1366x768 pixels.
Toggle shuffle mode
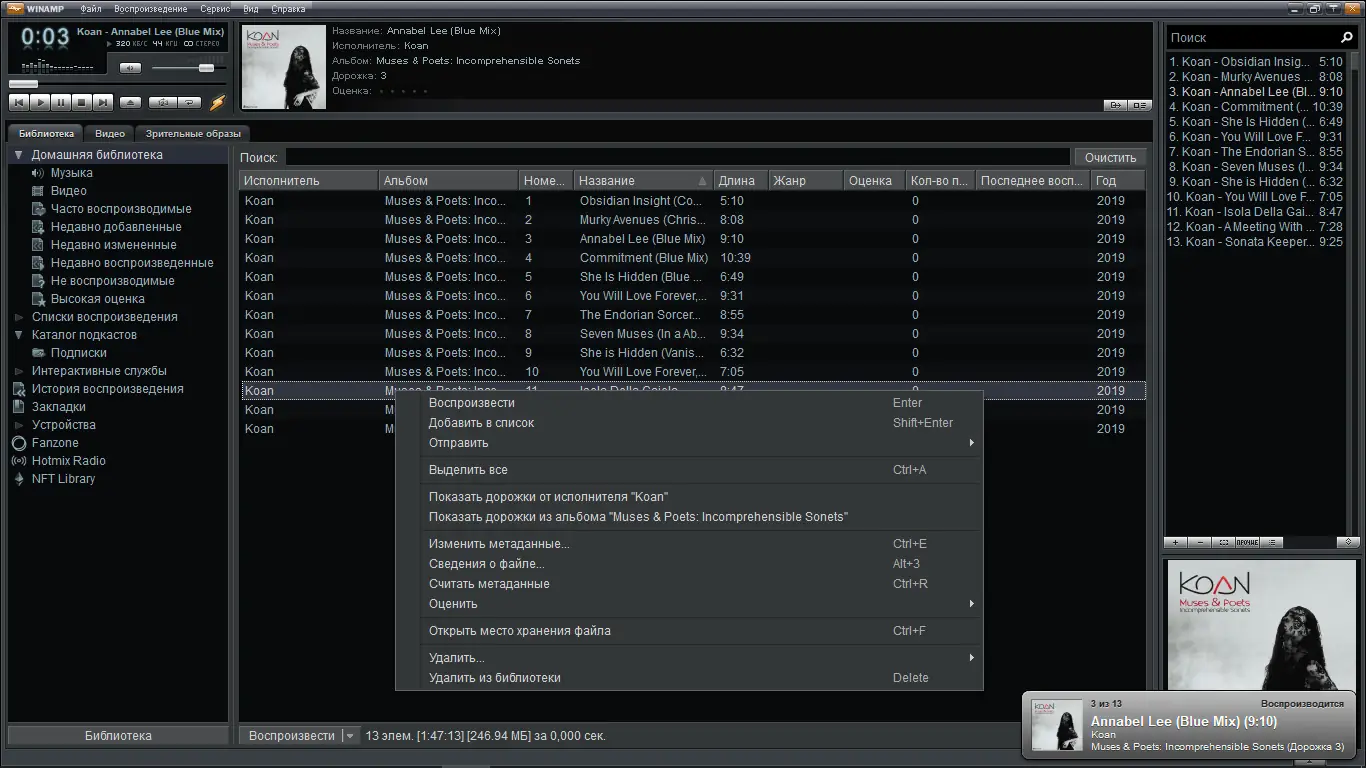[x=162, y=102]
